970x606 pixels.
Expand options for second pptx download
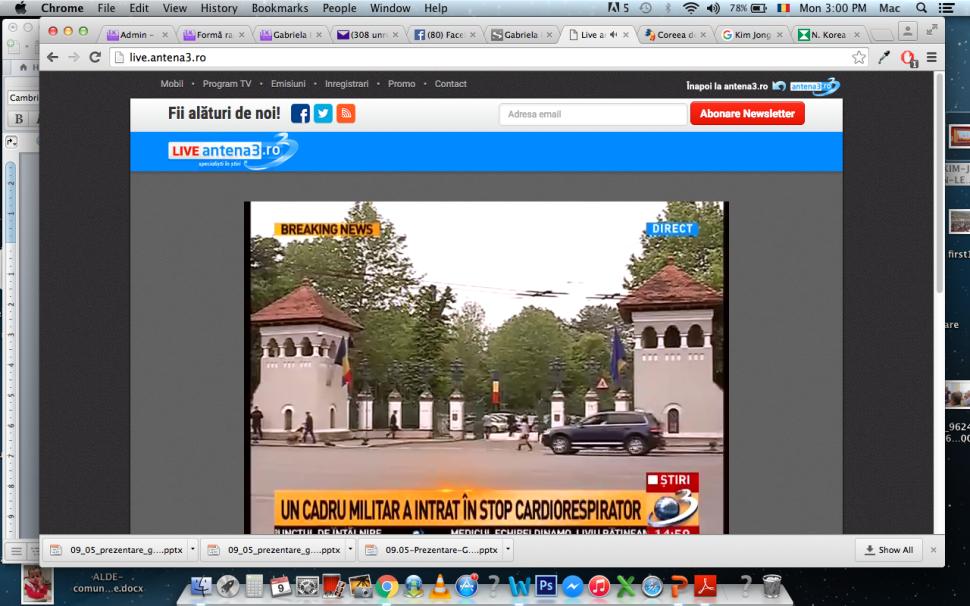348,549
